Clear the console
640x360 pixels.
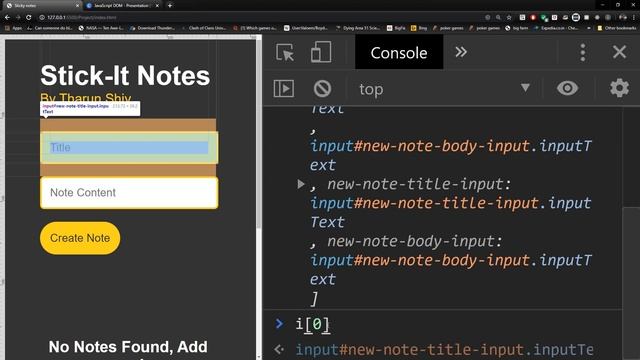coord(322,88)
